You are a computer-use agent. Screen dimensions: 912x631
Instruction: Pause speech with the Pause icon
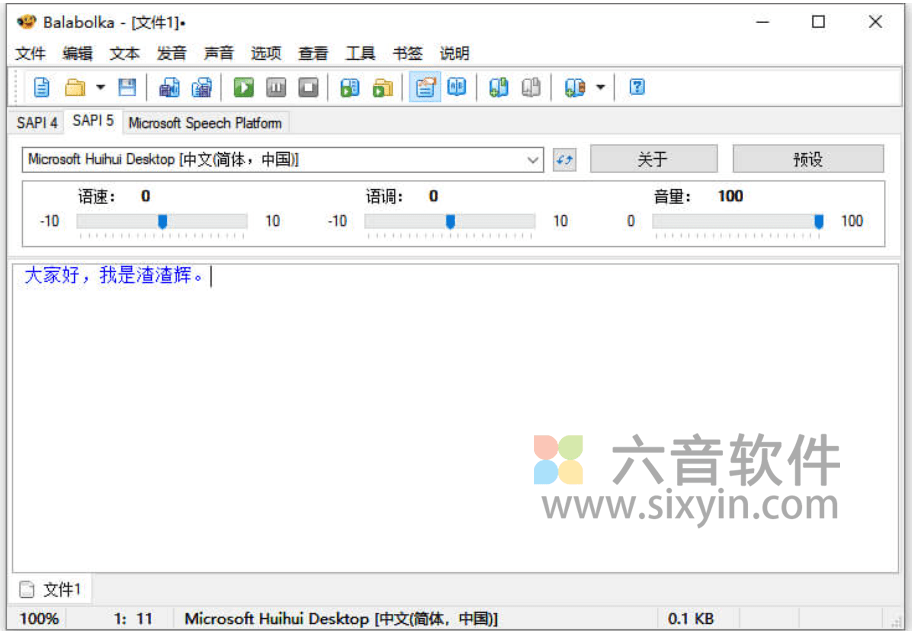pyautogui.click(x=277, y=87)
